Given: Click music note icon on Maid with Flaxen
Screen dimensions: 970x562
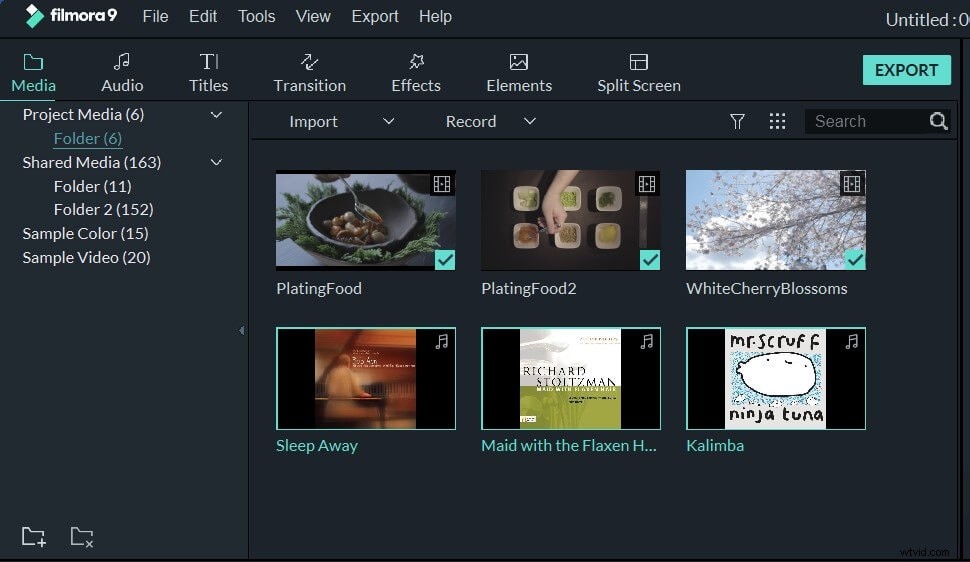Looking at the screenshot, I should 646,342.
